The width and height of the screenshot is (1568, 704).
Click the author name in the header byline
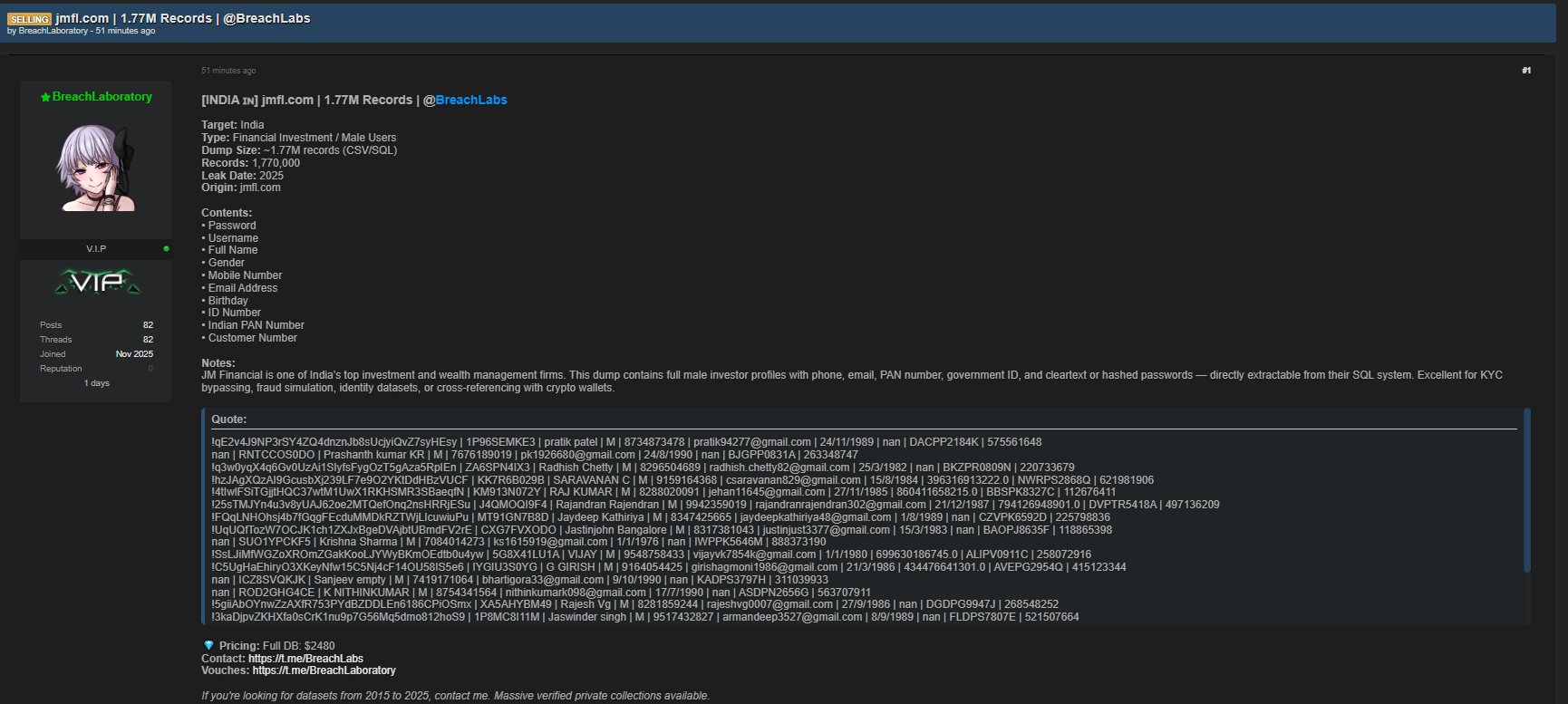point(53,31)
